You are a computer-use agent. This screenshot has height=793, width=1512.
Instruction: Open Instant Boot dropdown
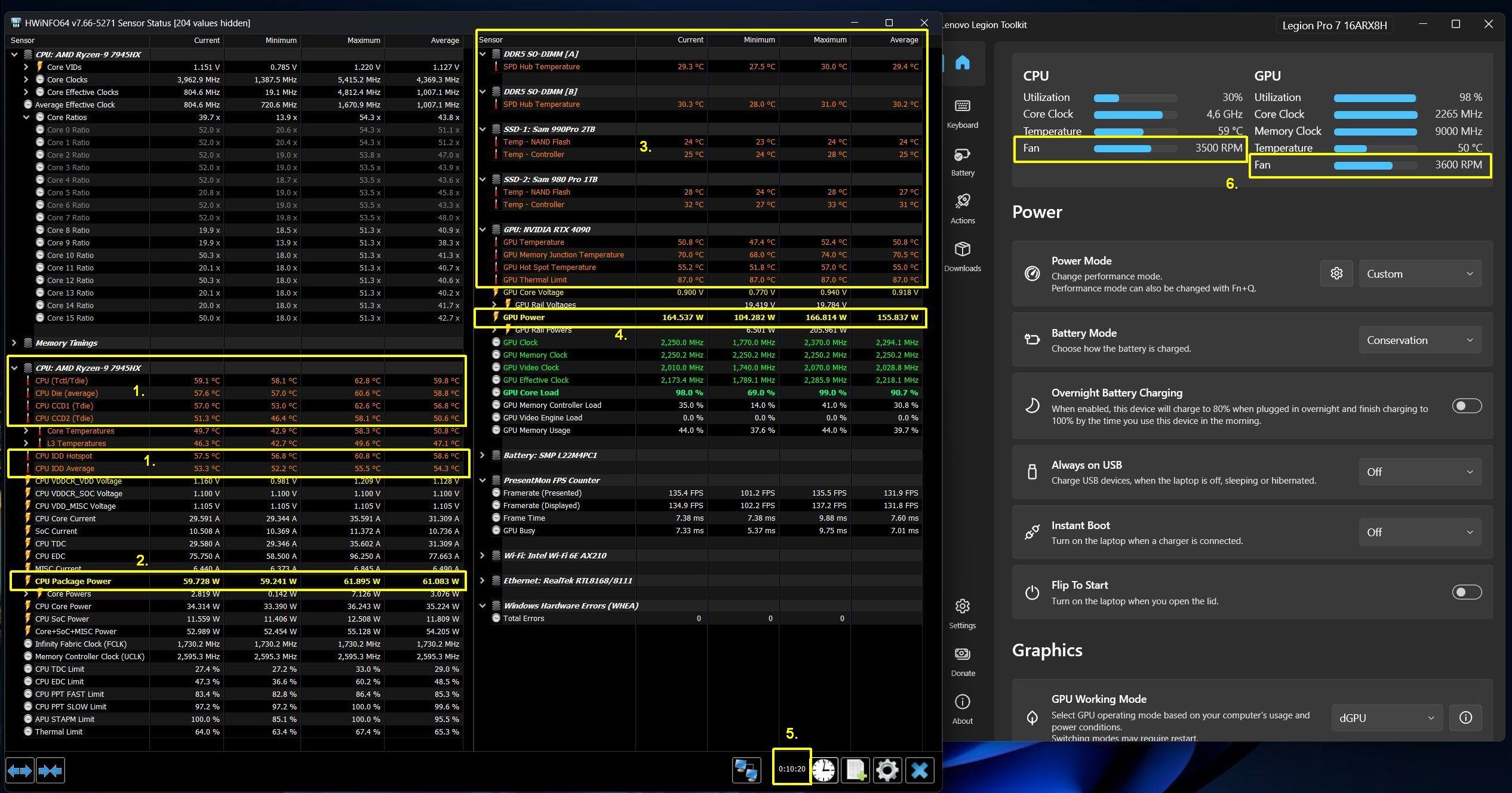click(1420, 532)
